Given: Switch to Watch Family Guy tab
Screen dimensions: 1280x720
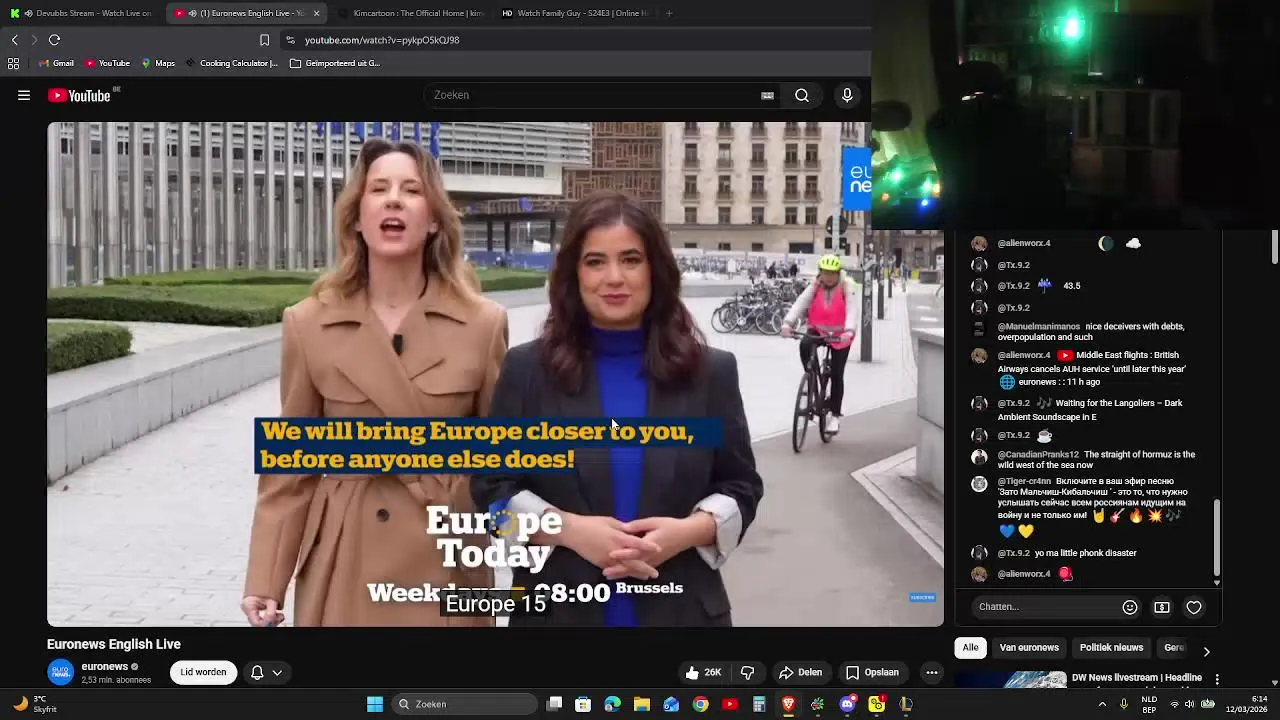Looking at the screenshot, I should pos(573,13).
